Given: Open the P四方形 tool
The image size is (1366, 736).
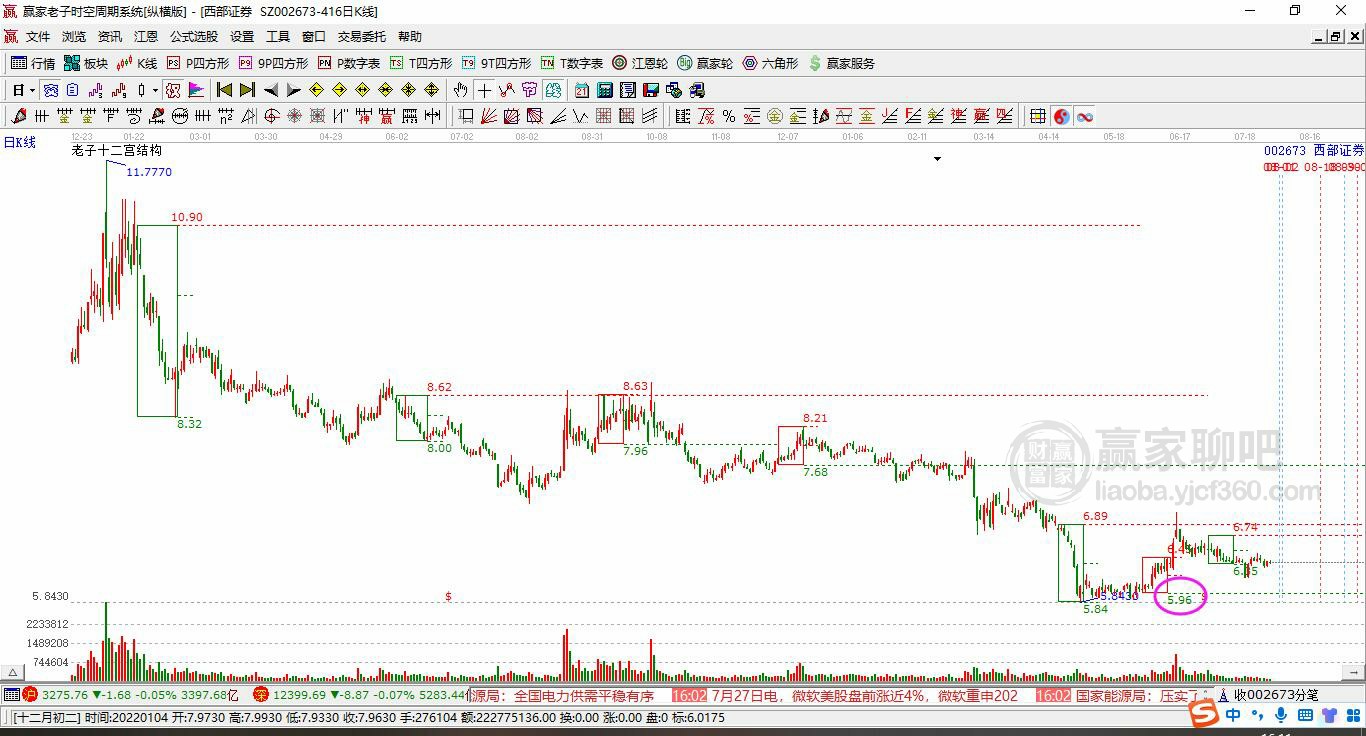Looking at the screenshot, I should pos(198,63).
